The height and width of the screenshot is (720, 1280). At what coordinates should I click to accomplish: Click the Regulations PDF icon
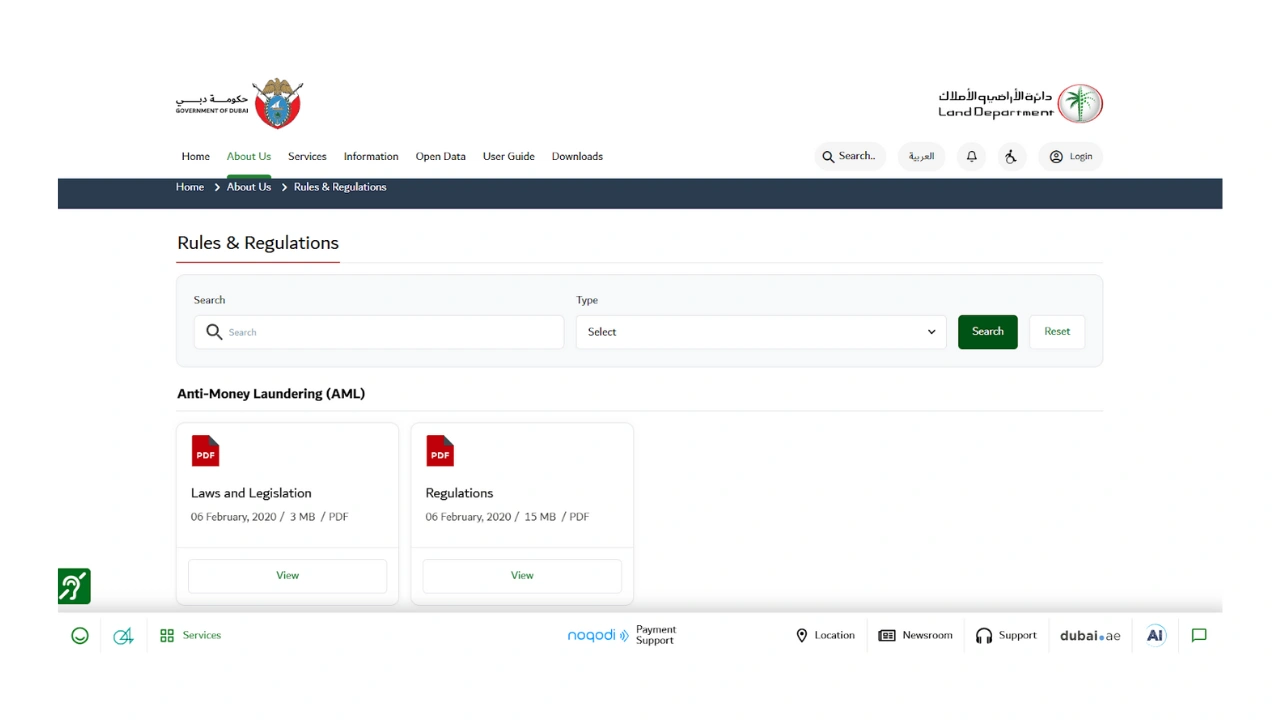(x=440, y=451)
